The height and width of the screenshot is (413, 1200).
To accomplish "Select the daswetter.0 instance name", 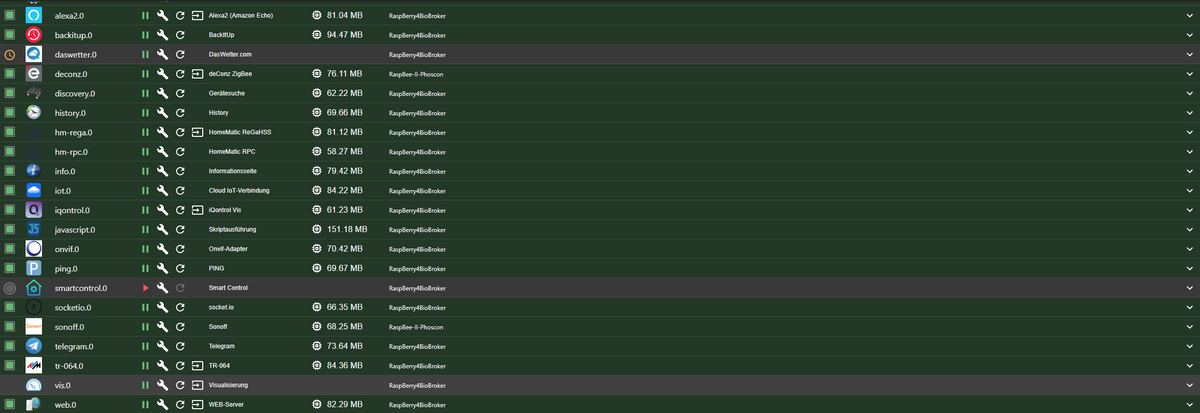I will [75, 55].
